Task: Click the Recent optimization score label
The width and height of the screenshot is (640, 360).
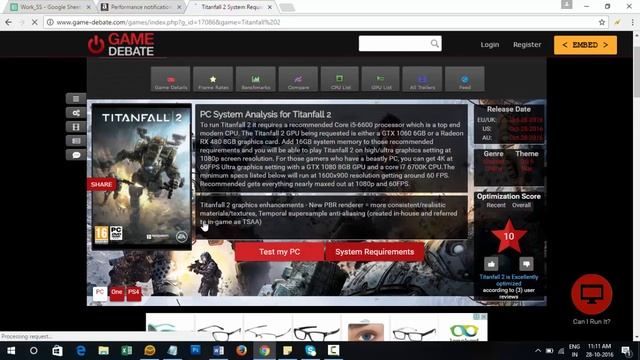Action: [496, 205]
